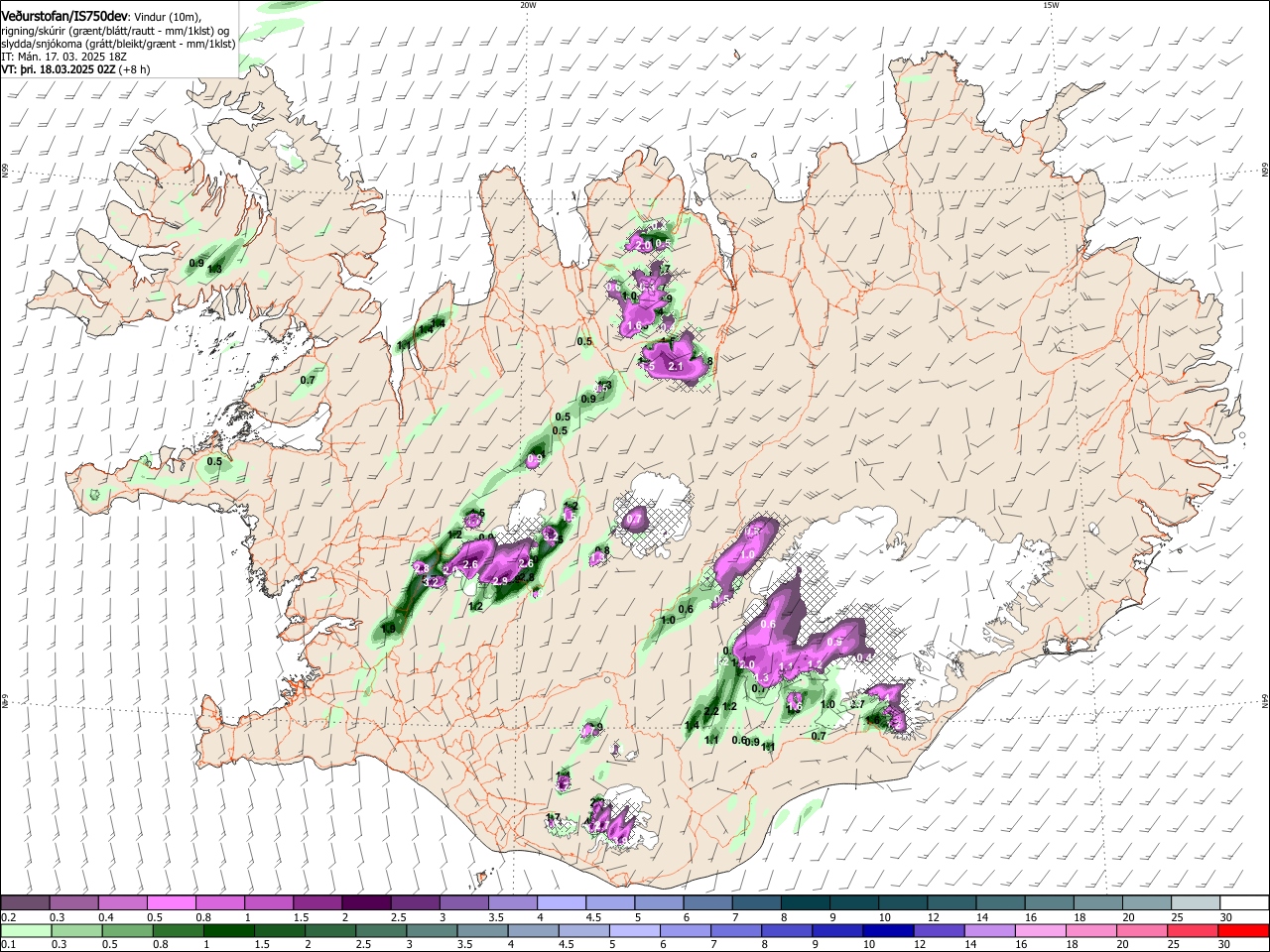Click the Veðurstofan/IS750dev title text
This screenshot has height=952, width=1270.
tap(64, 17)
